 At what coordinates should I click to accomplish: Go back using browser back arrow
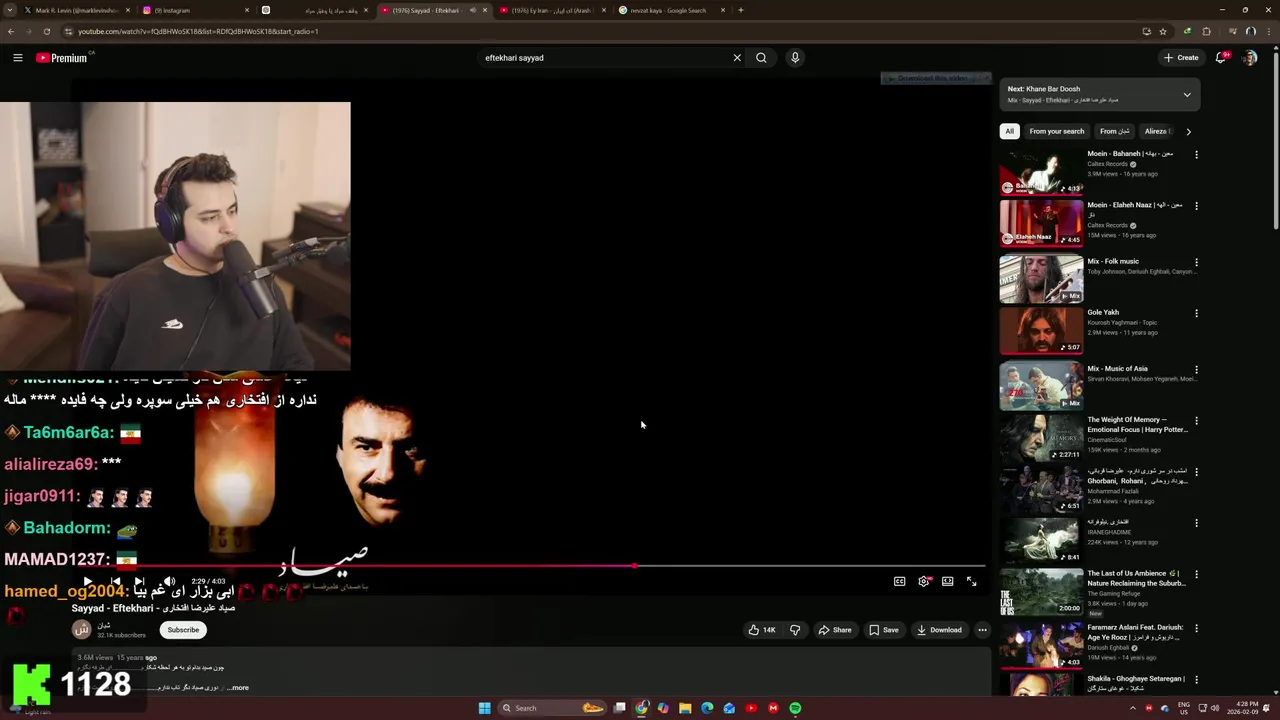pyautogui.click(x=11, y=31)
